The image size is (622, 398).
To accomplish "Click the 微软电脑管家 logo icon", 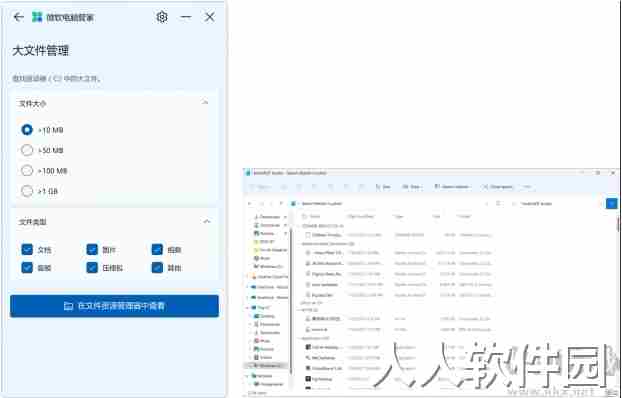I will click(37, 17).
